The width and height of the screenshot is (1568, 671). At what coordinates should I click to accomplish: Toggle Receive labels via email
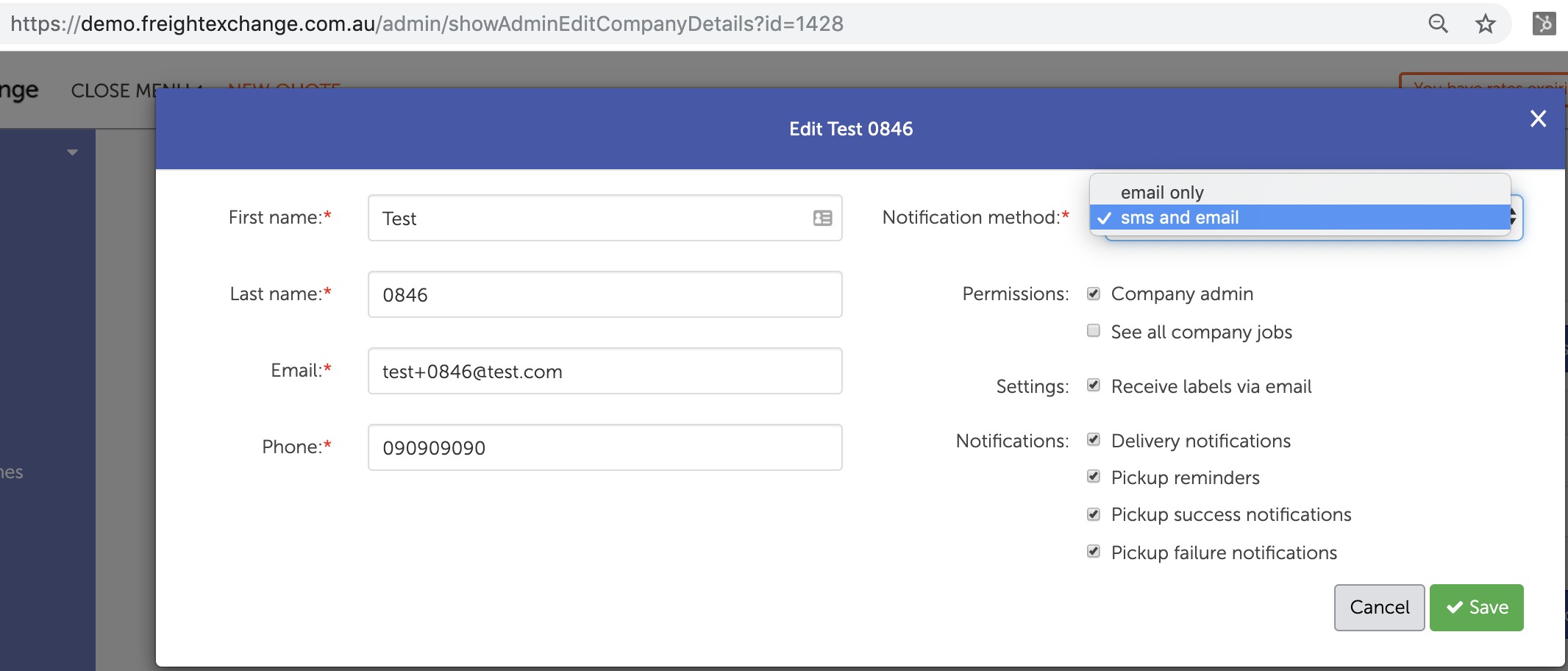coord(1094,385)
